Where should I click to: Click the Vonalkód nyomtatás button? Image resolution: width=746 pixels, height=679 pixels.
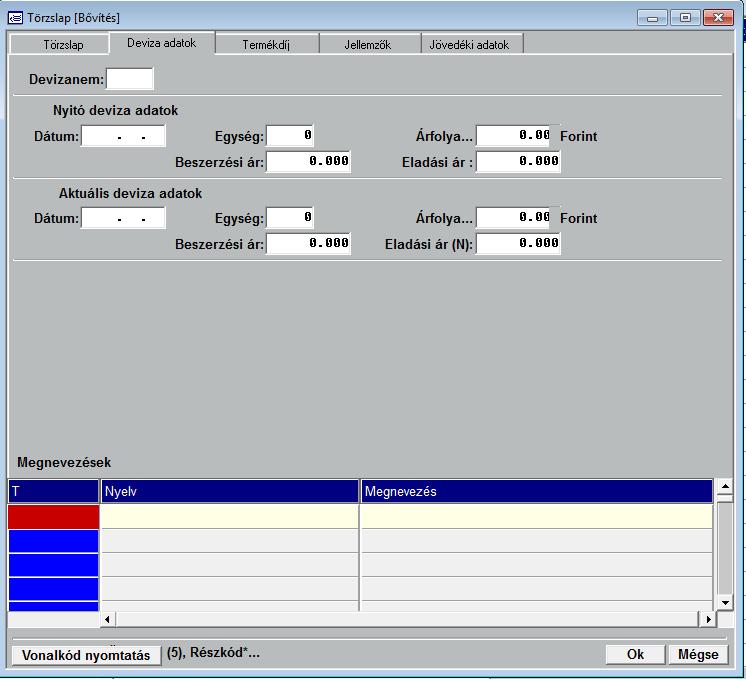click(x=86, y=655)
